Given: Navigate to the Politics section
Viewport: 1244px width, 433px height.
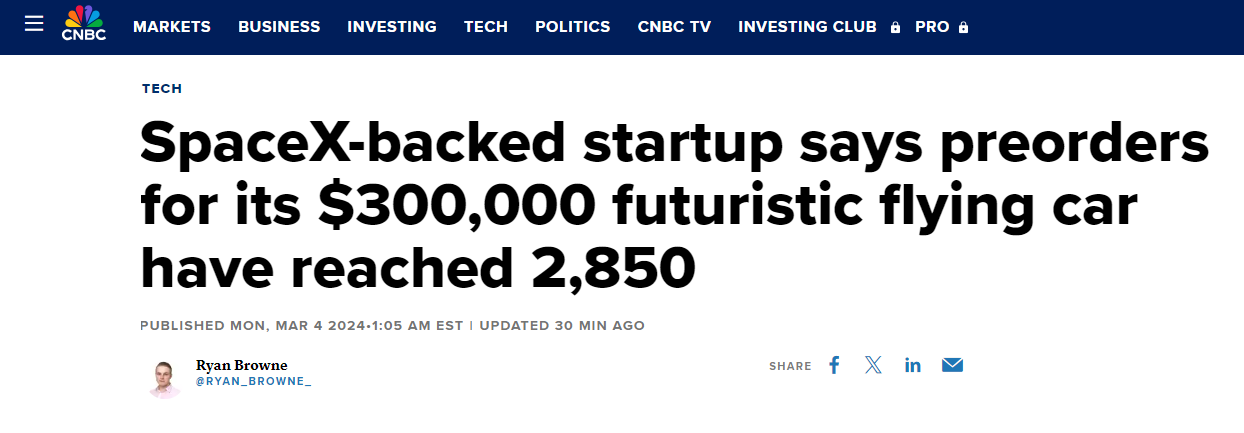Looking at the screenshot, I should coord(573,27).
